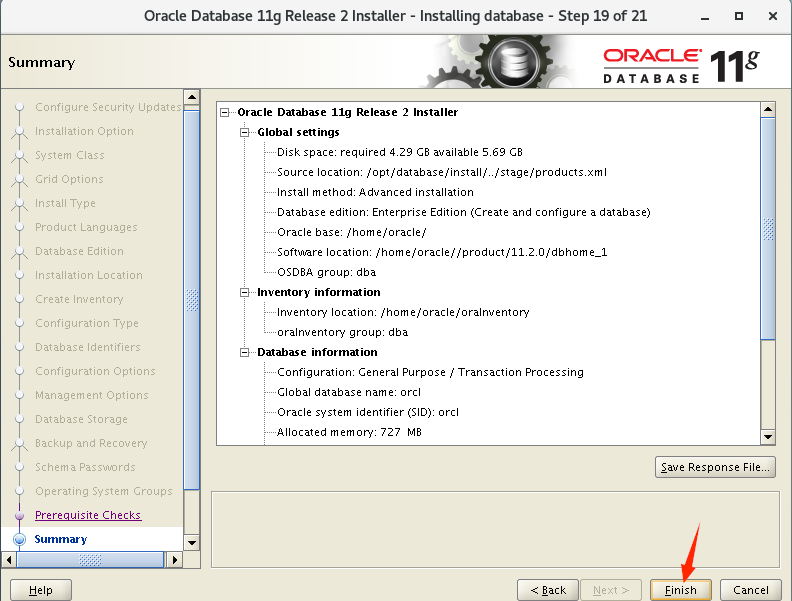The image size is (792, 601).
Task: Click the summary tree vertical scrollbar thumb
Action: 768,229
